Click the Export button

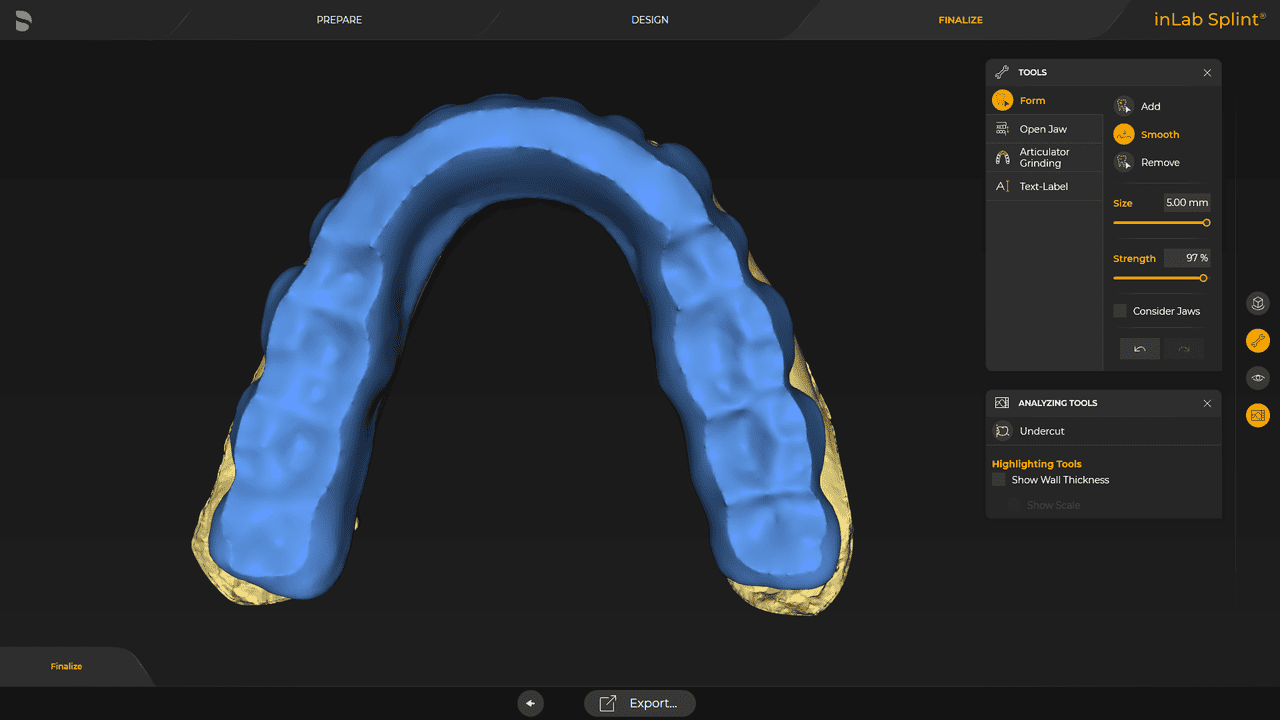point(639,703)
